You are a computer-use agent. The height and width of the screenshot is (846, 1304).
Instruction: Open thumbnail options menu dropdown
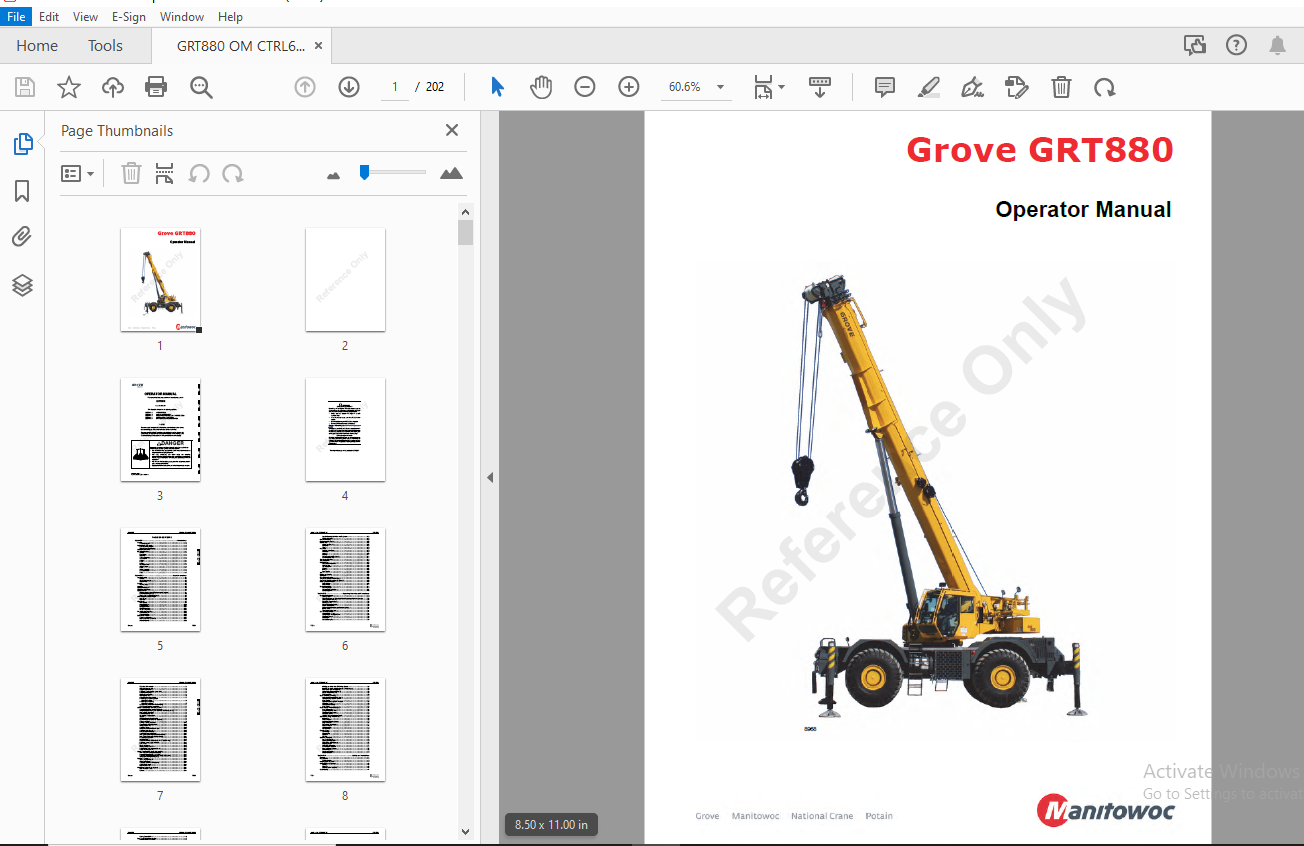[x=77, y=174]
